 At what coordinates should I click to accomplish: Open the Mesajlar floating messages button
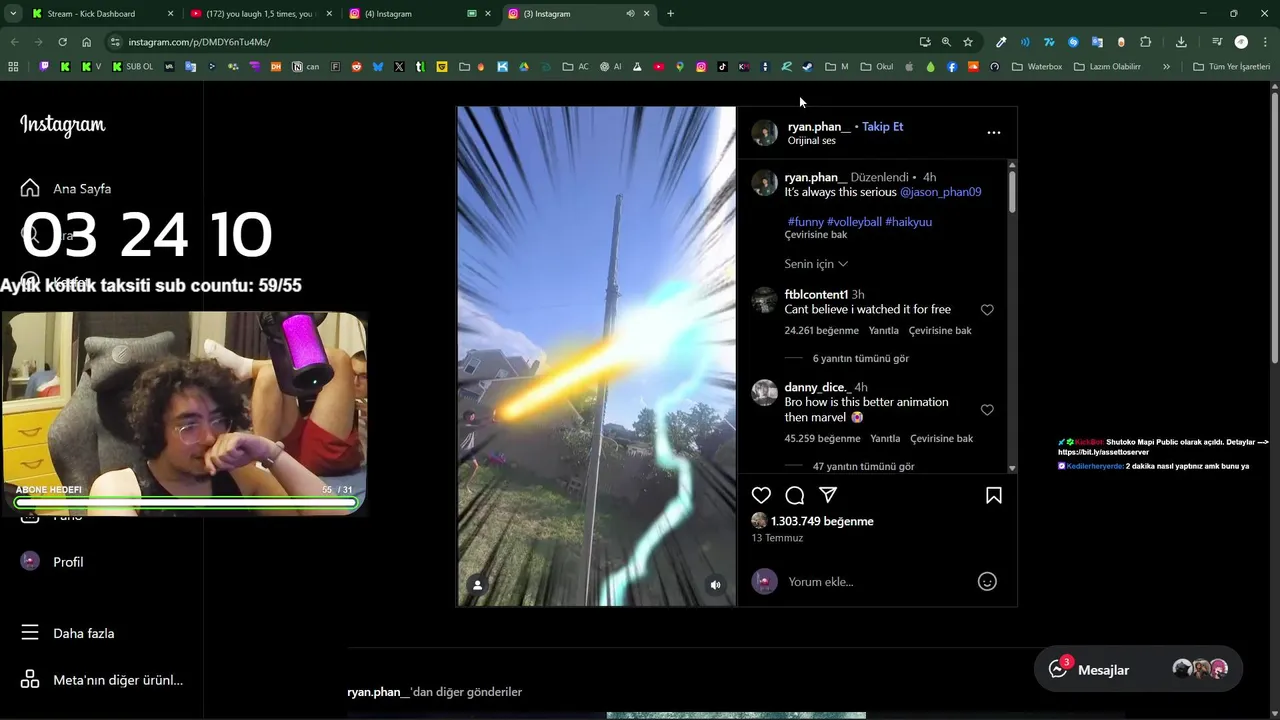pyautogui.click(x=1138, y=669)
